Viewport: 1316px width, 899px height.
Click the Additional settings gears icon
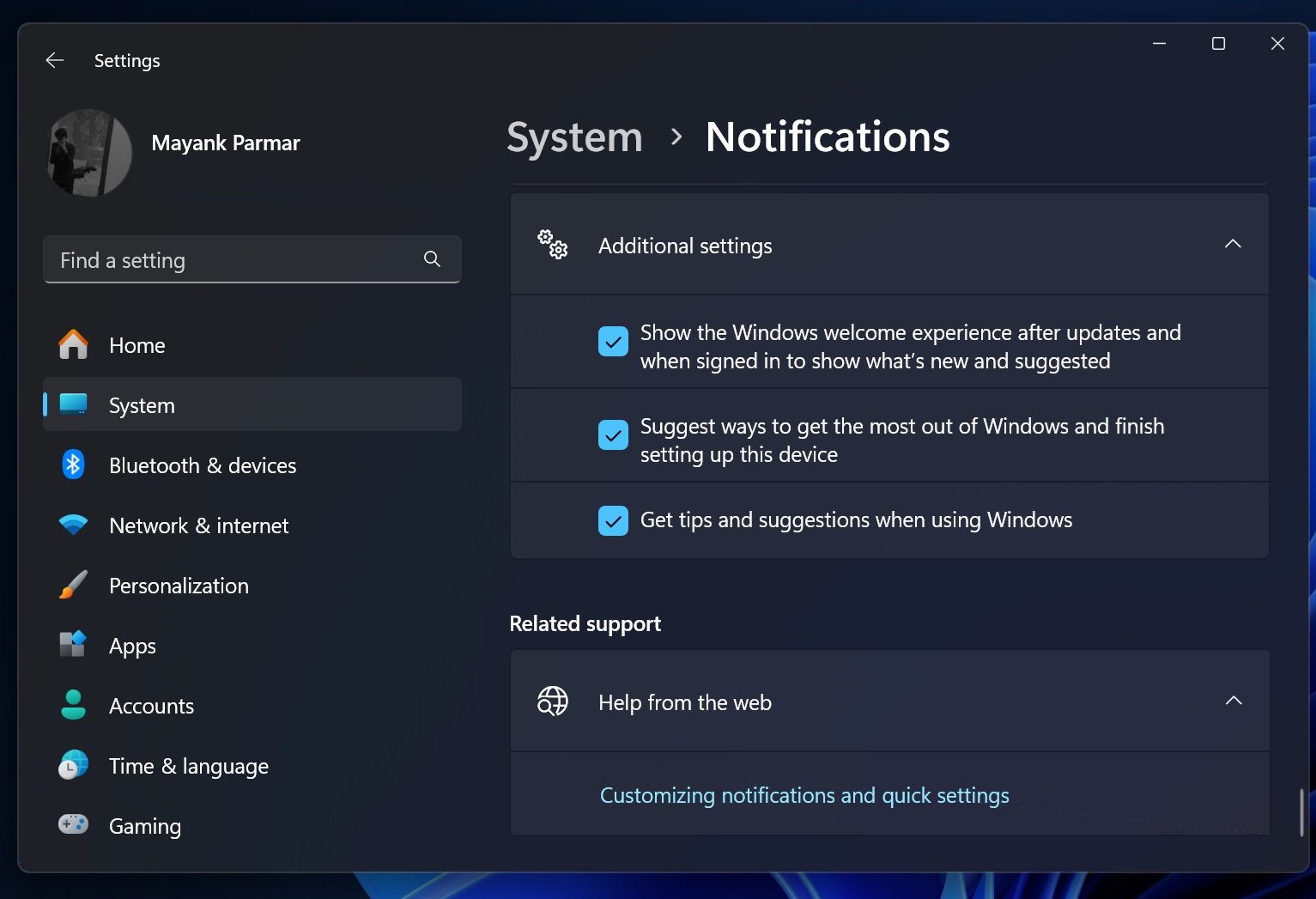pos(552,245)
